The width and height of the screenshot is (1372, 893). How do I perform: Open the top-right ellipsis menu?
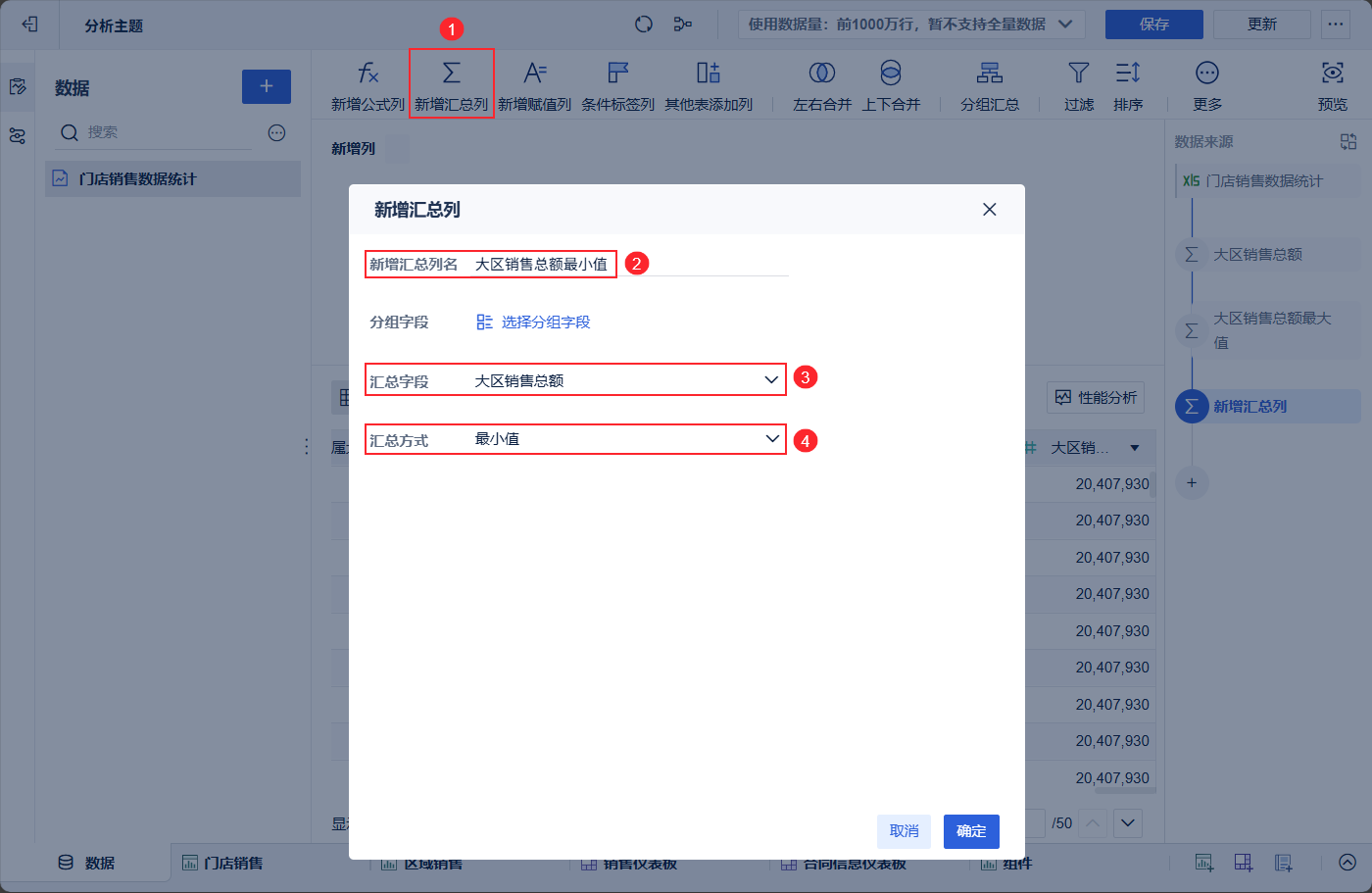pyautogui.click(x=1336, y=25)
